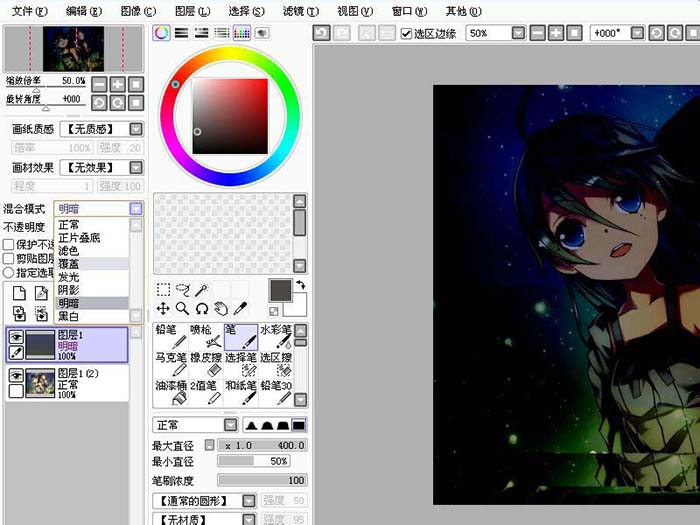Select the 喷枪 airbrush tool
The width and height of the screenshot is (700, 525).
tap(206, 337)
